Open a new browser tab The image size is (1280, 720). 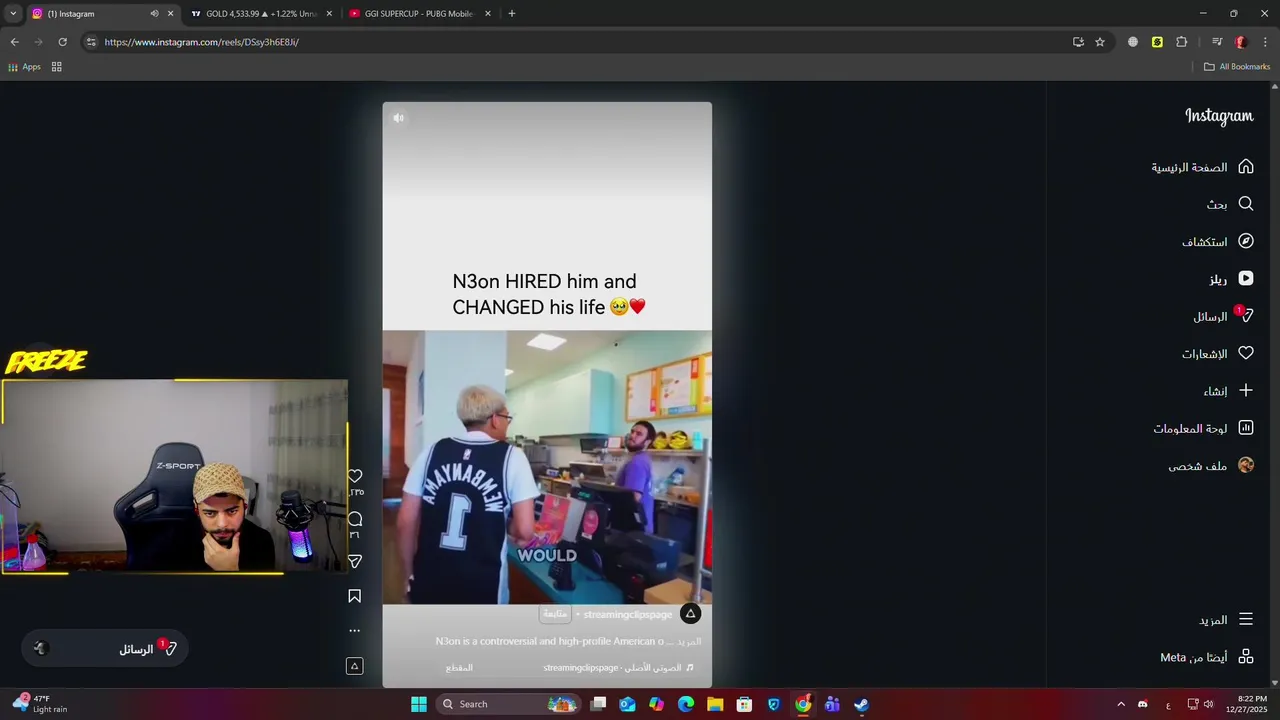[512, 14]
